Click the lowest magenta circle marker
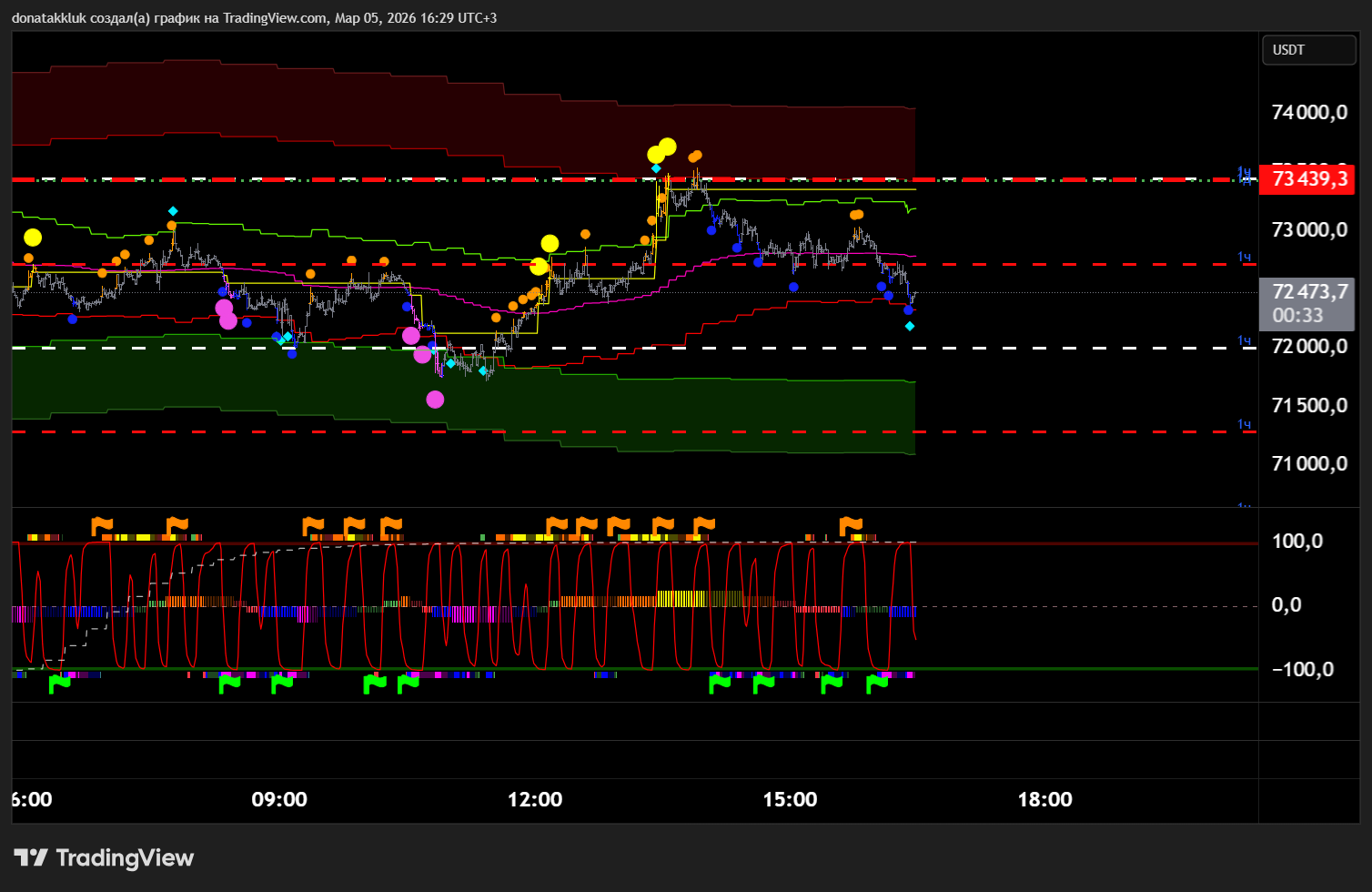 pyautogui.click(x=435, y=399)
